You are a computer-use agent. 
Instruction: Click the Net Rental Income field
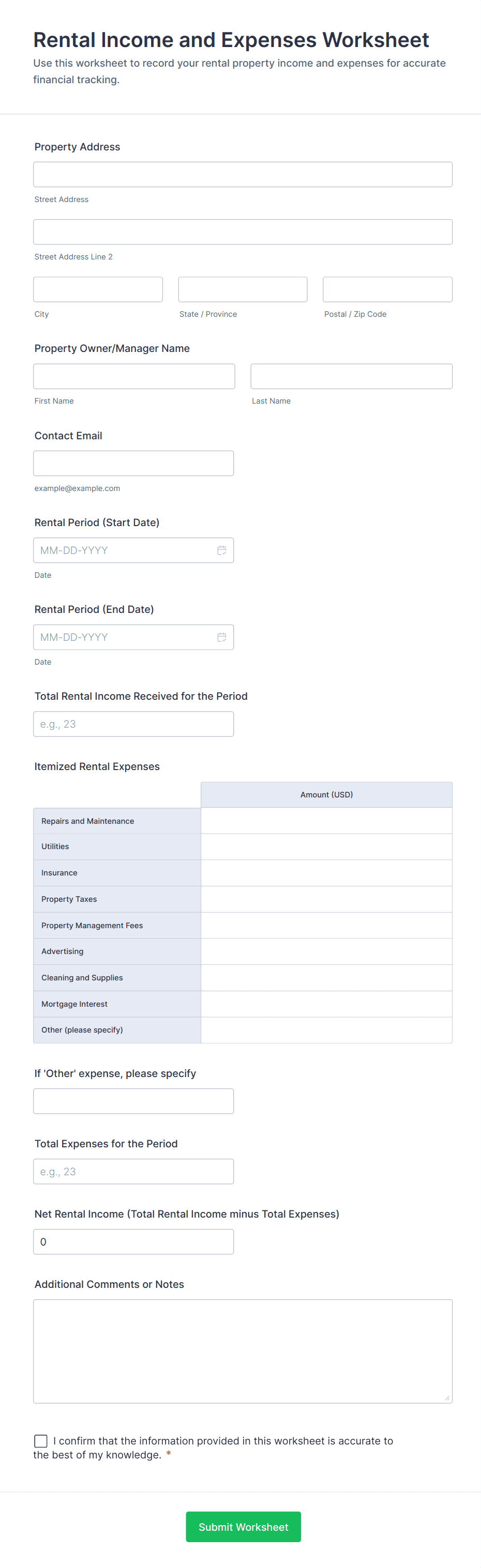click(x=133, y=1241)
